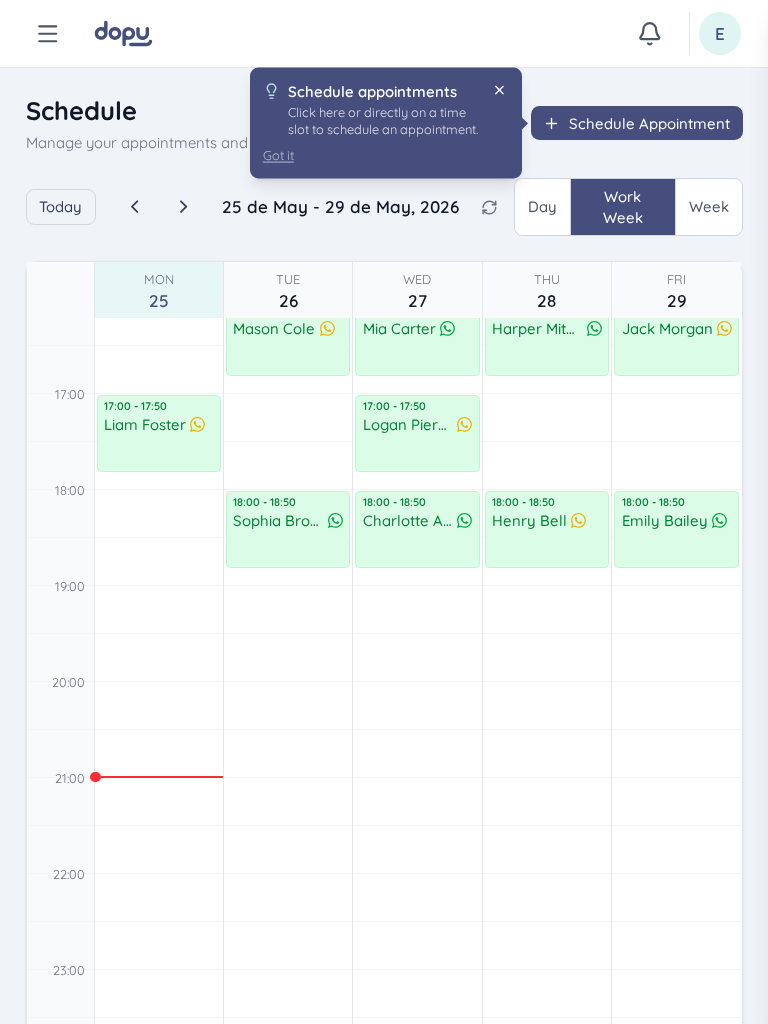Click the 23:00 time label

(x=69, y=970)
